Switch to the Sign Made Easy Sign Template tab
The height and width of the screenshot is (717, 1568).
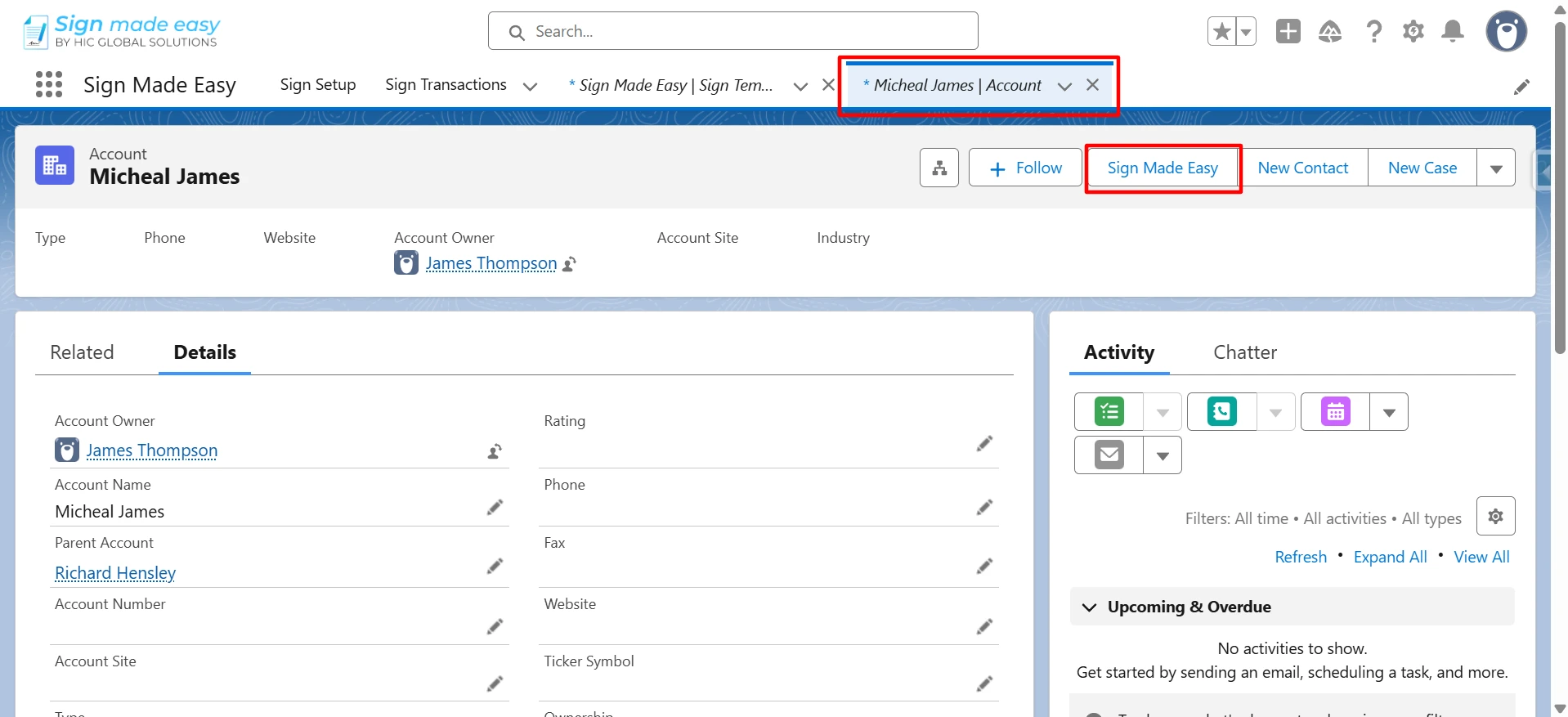pyautogui.click(x=670, y=85)
